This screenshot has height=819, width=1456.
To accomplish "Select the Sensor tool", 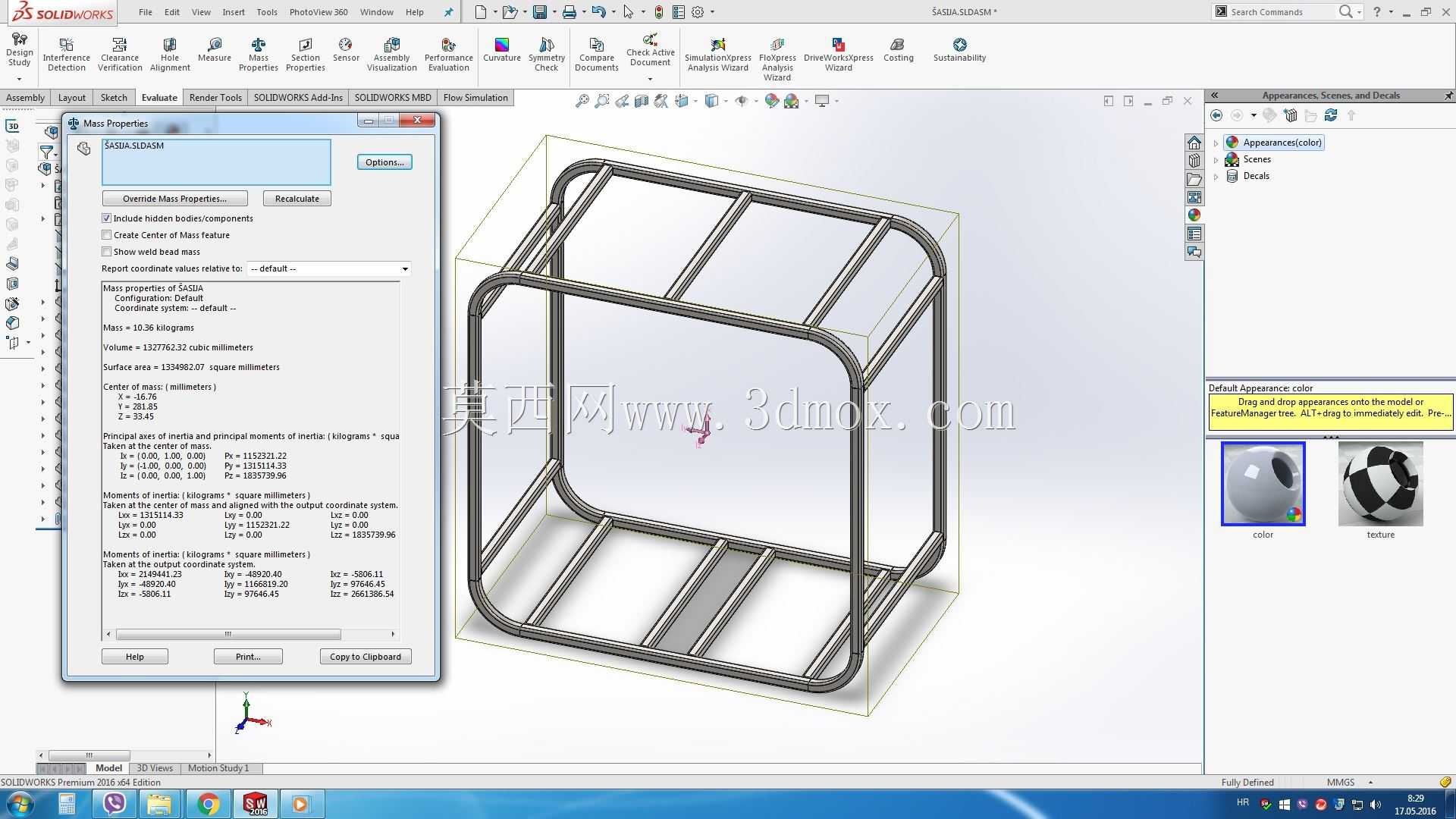I will coord(346,50).
